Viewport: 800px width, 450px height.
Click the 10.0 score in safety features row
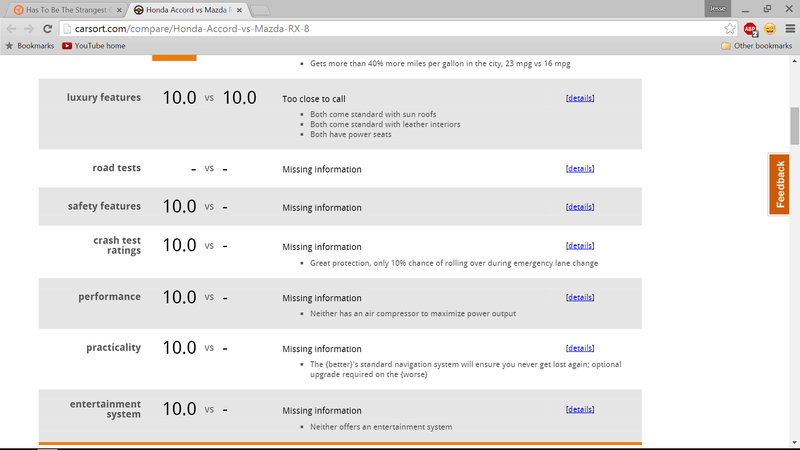point(179,206)
